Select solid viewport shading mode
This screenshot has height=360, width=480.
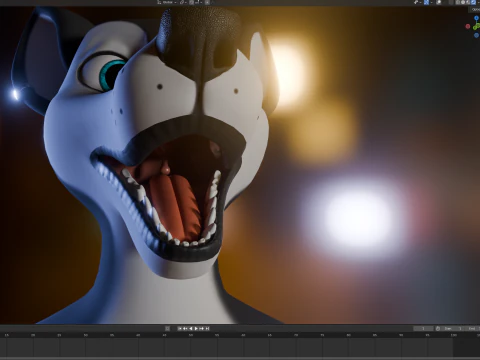[x=463, y=2]
